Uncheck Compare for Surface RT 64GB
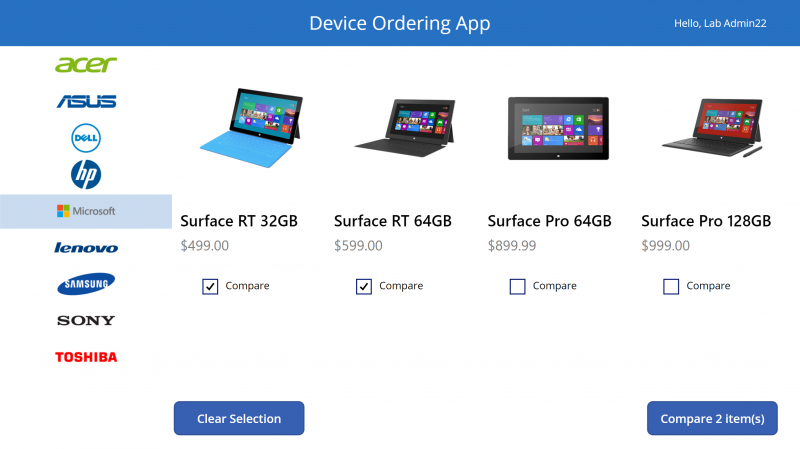800x449 pixels. point(364,286)
